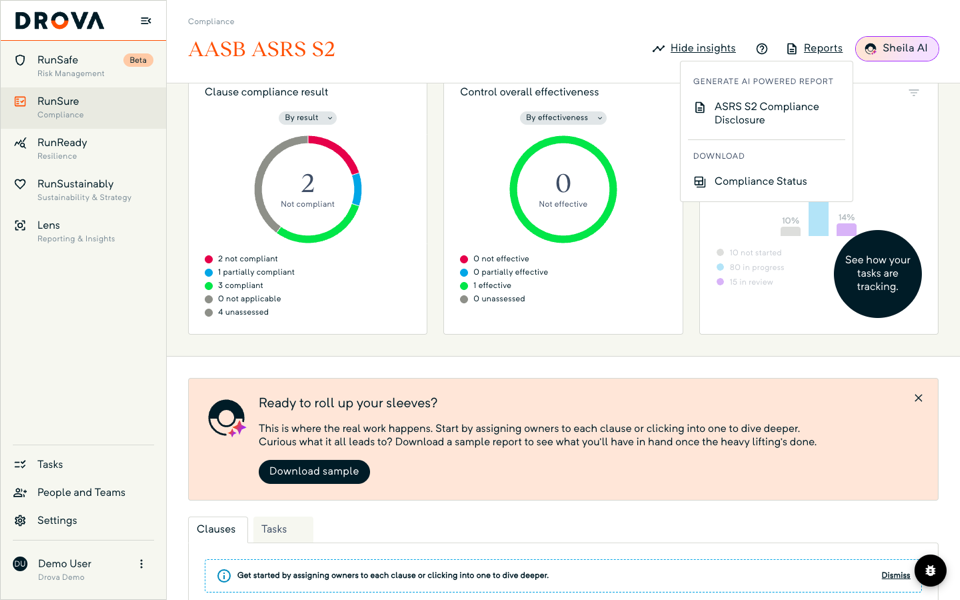Click filter icon on tasks card
This screenshot has width=960, height=600.
(x=913, y=92)
